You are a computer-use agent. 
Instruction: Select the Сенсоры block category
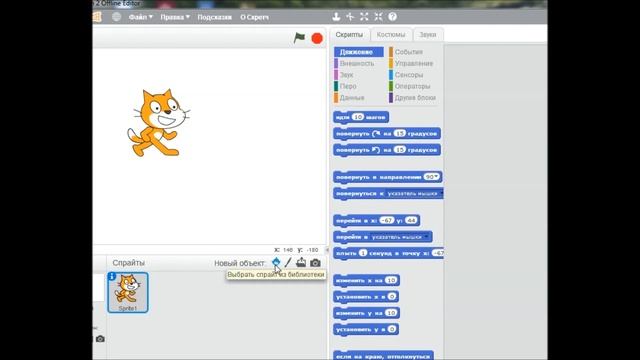pyautogui.click(x=409, y=75)
